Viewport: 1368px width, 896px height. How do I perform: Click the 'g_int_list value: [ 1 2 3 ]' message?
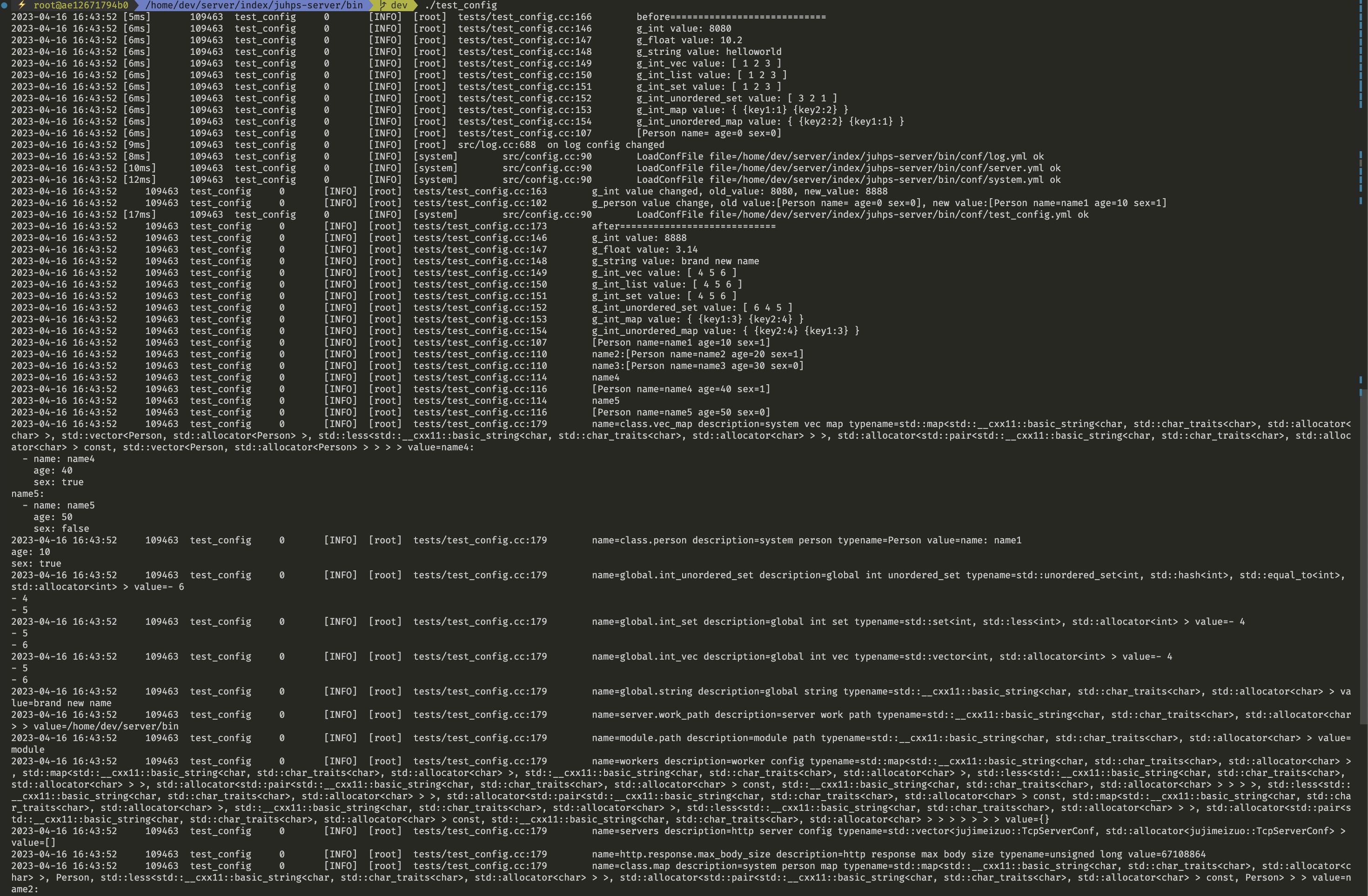pyautogui.click(x=711, y=75)
